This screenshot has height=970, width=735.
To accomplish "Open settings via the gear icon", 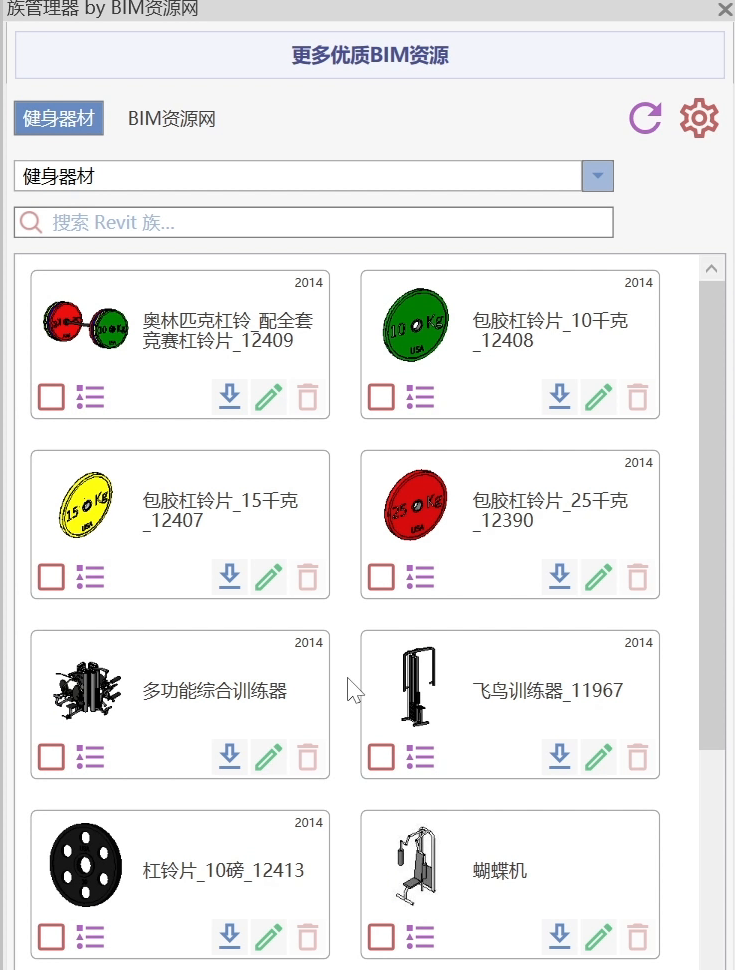I will point(699,118).
